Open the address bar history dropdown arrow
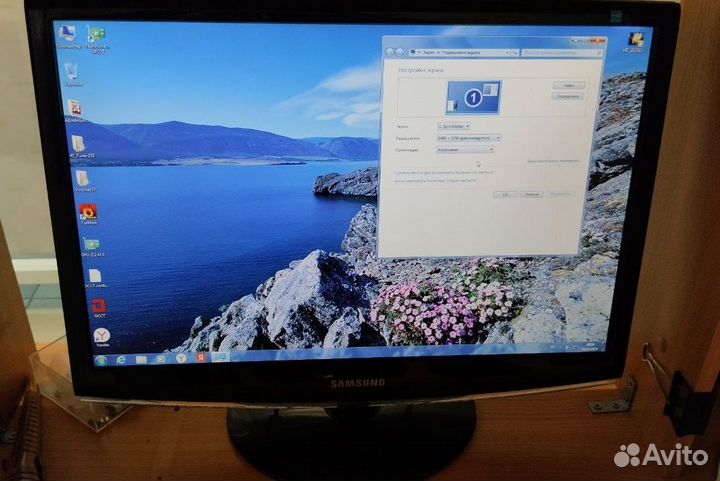 [x=507, y=53]
